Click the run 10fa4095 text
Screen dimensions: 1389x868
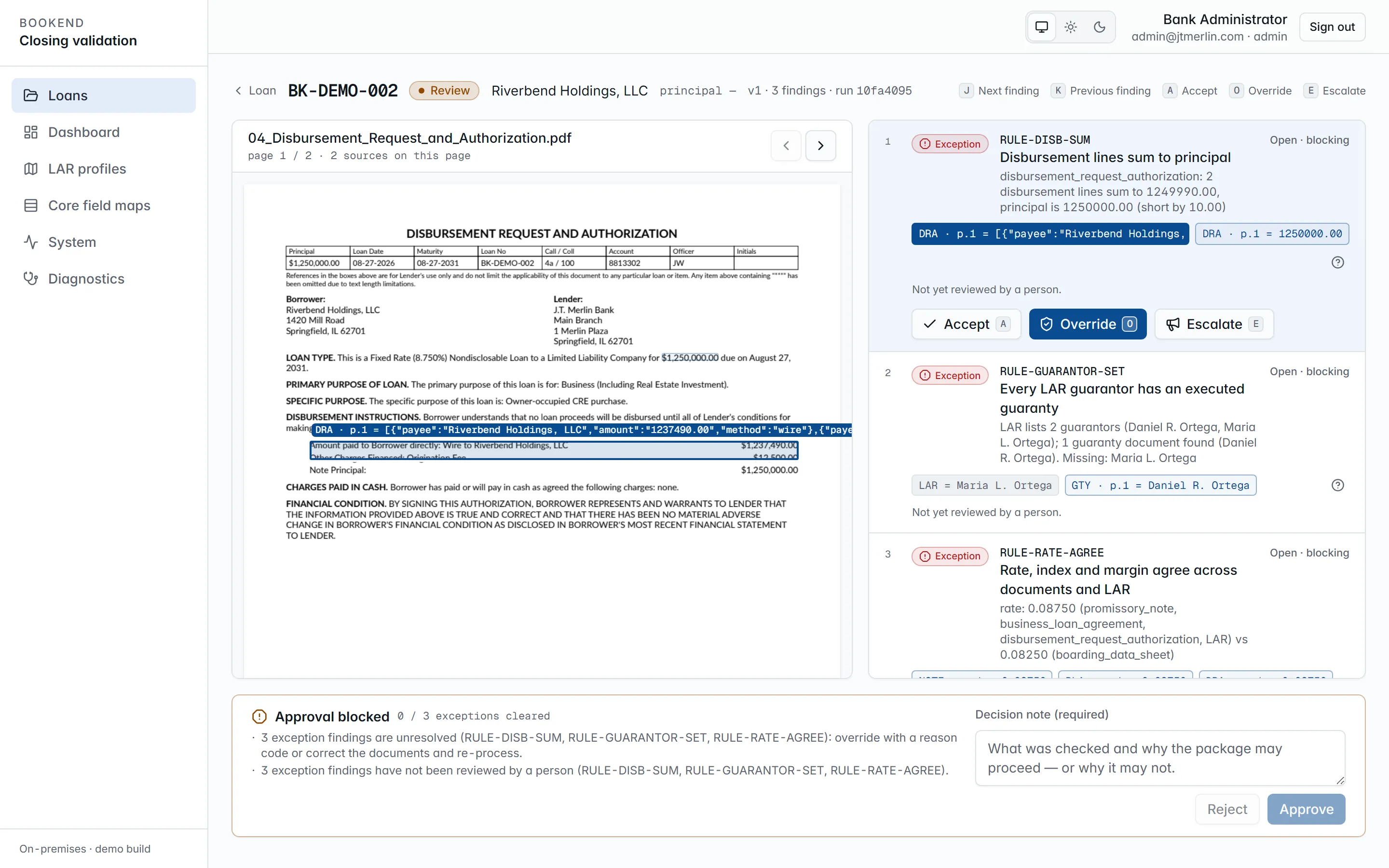point(873,91)
